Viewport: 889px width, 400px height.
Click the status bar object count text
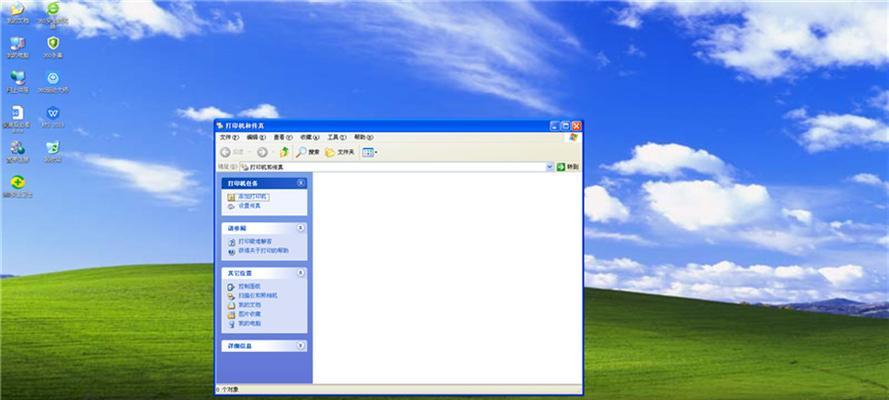[x=228, y=390]
